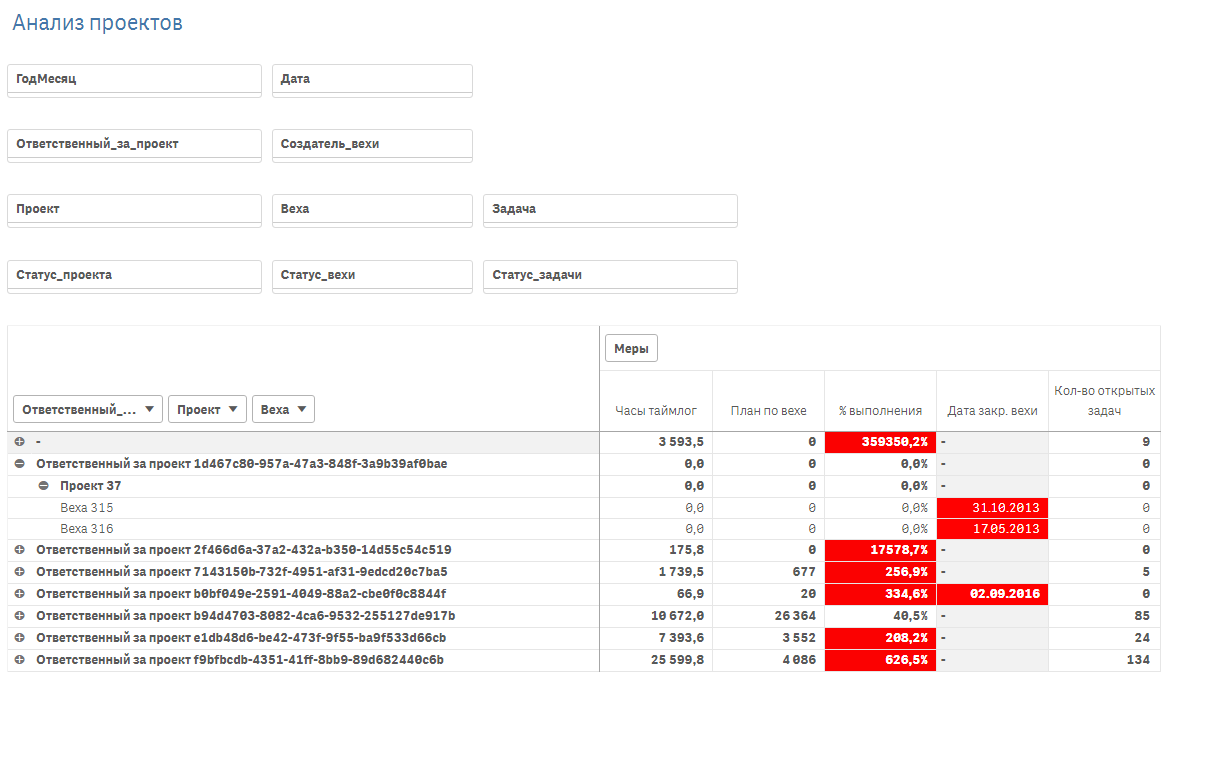Open the "Проект" column dropdown
This screenshot has width=1225, height=767.
(x=207, y=408)
